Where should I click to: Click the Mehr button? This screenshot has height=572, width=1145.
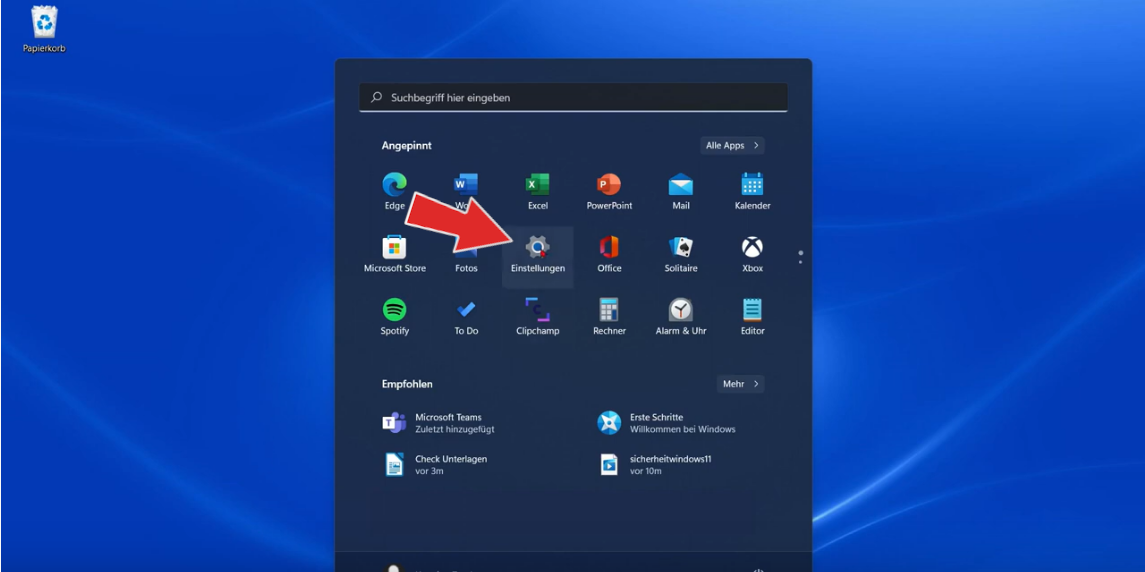tap(740, 384)
